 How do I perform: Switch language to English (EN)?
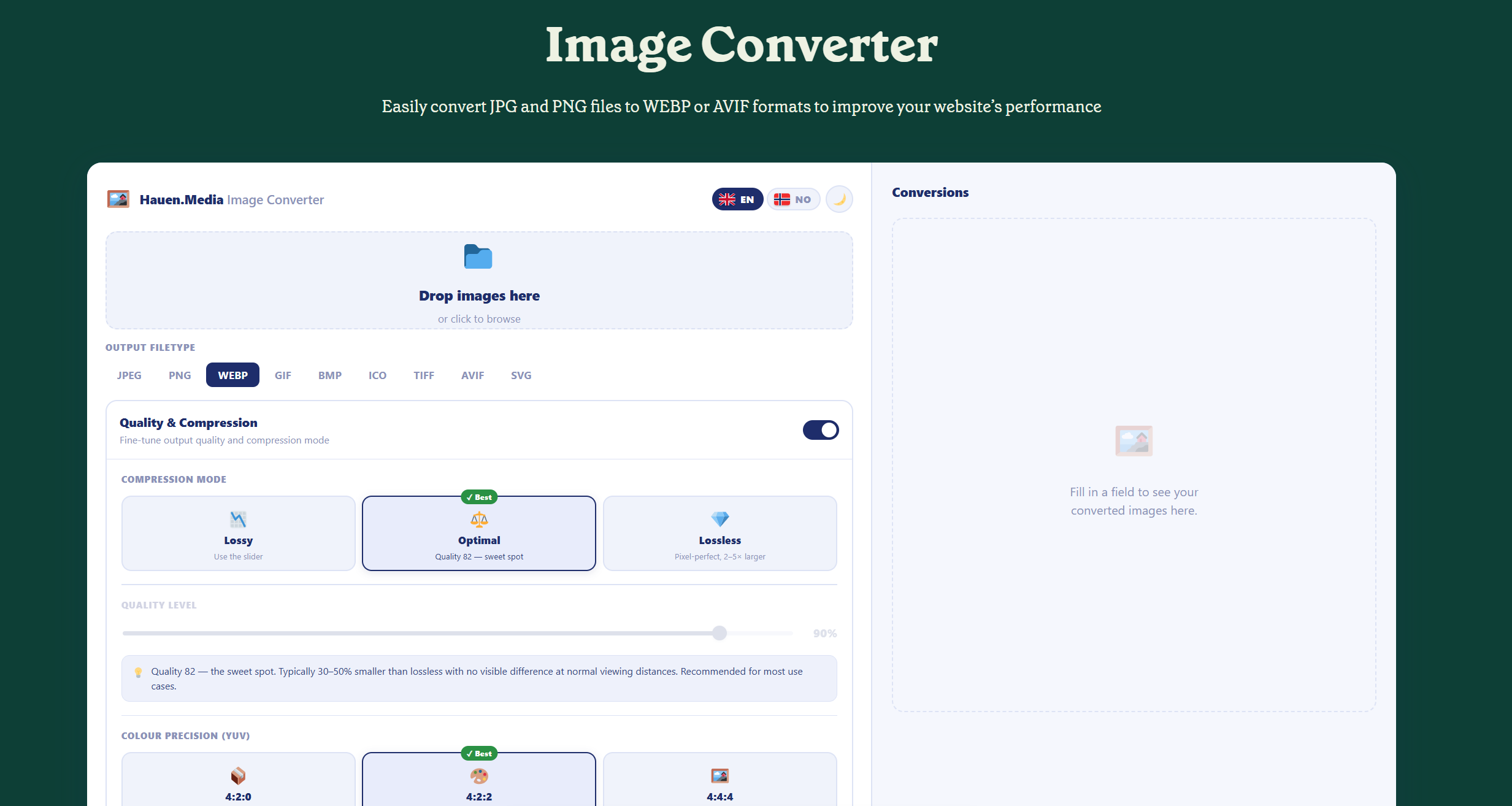coord(737,199)
